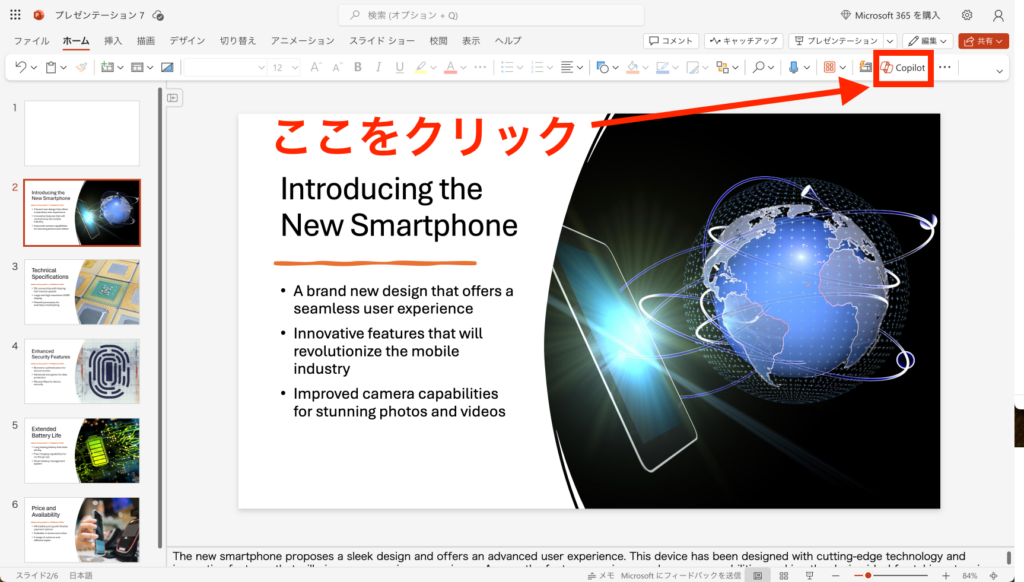The image size is (1024, 582).
Task: Toggle text highlight color
Action: click(422, 68)
